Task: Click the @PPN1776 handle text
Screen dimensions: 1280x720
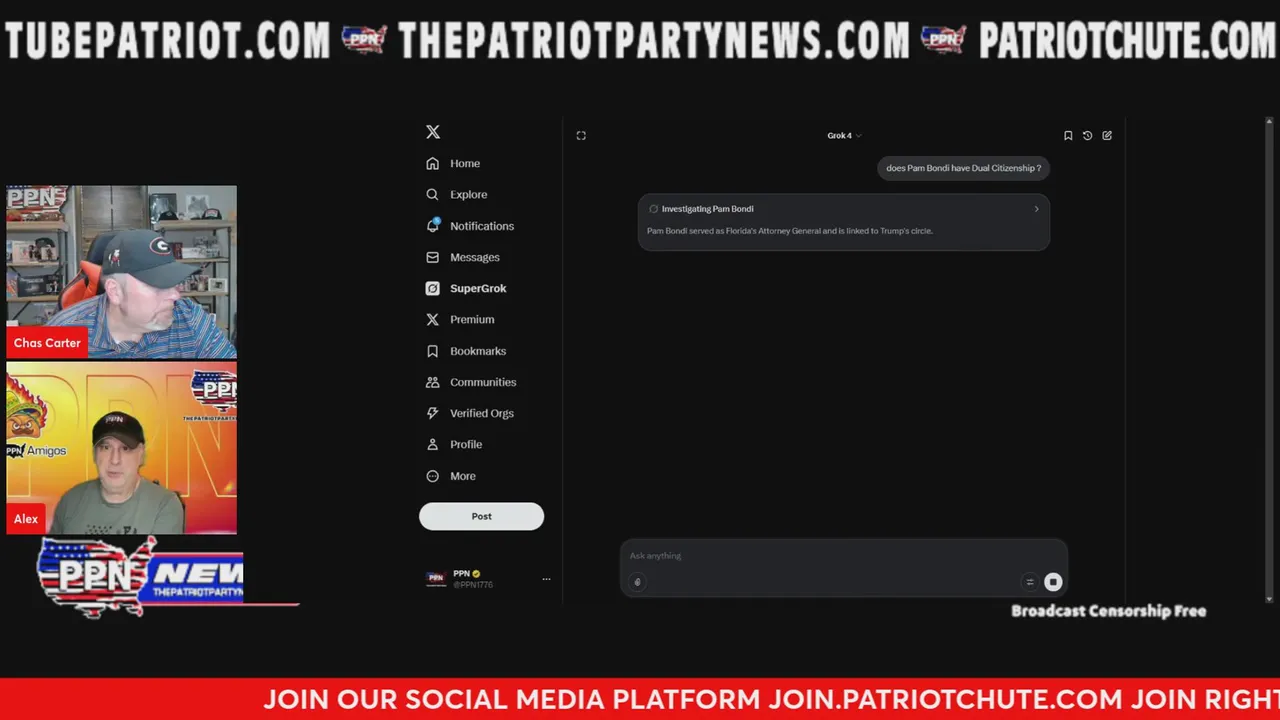Action: [473, 584]
